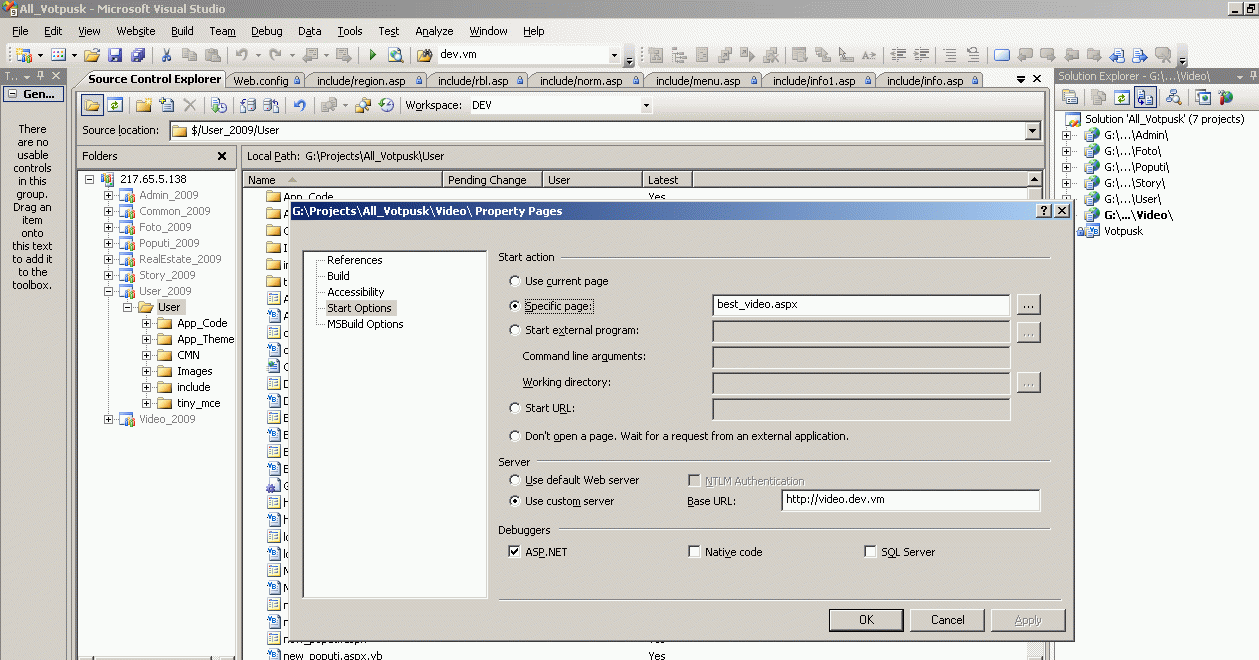Click the Copy Web Site icon
1259x660 pixels.
1203,97
